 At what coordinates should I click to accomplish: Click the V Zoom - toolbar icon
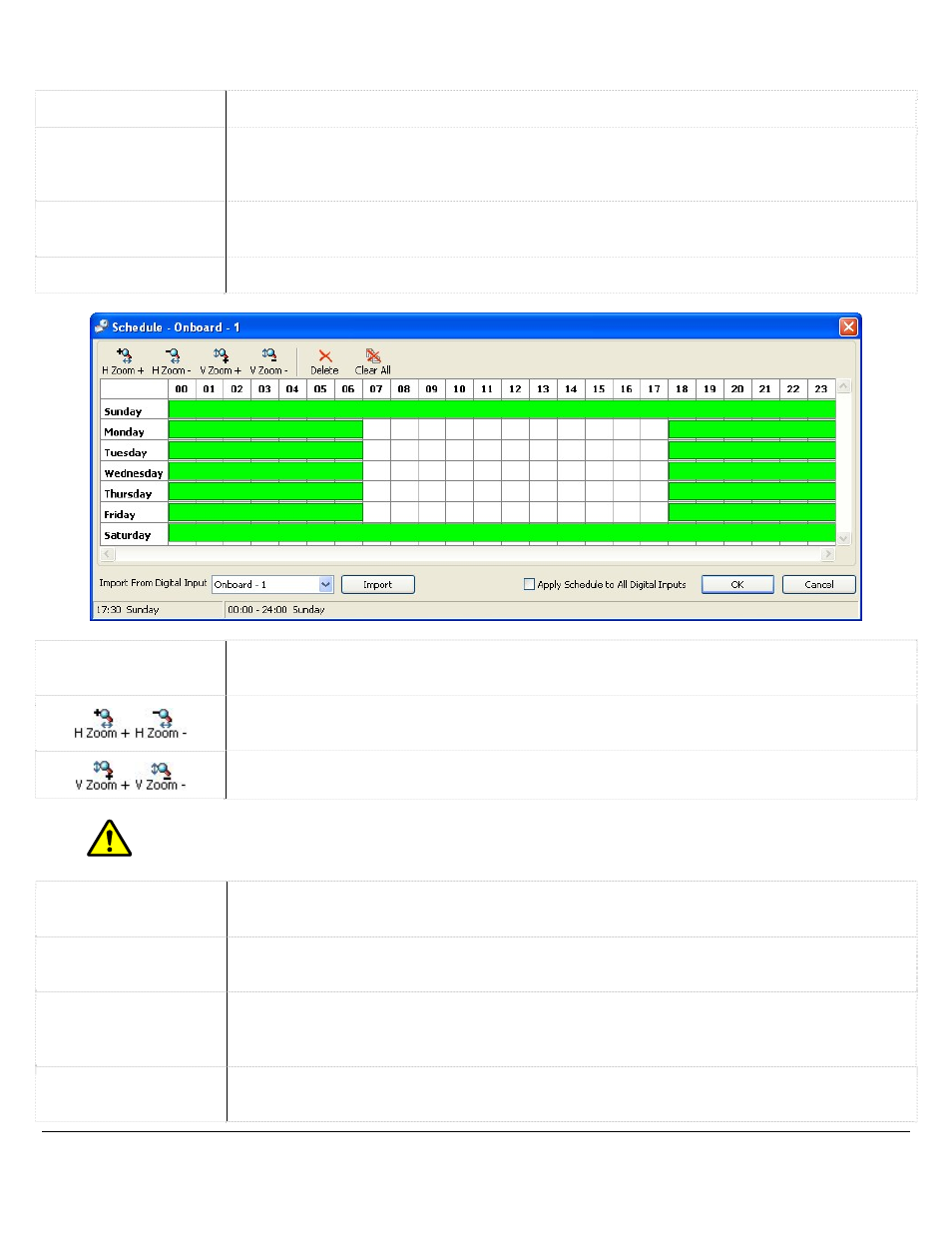tap(269, 355)
